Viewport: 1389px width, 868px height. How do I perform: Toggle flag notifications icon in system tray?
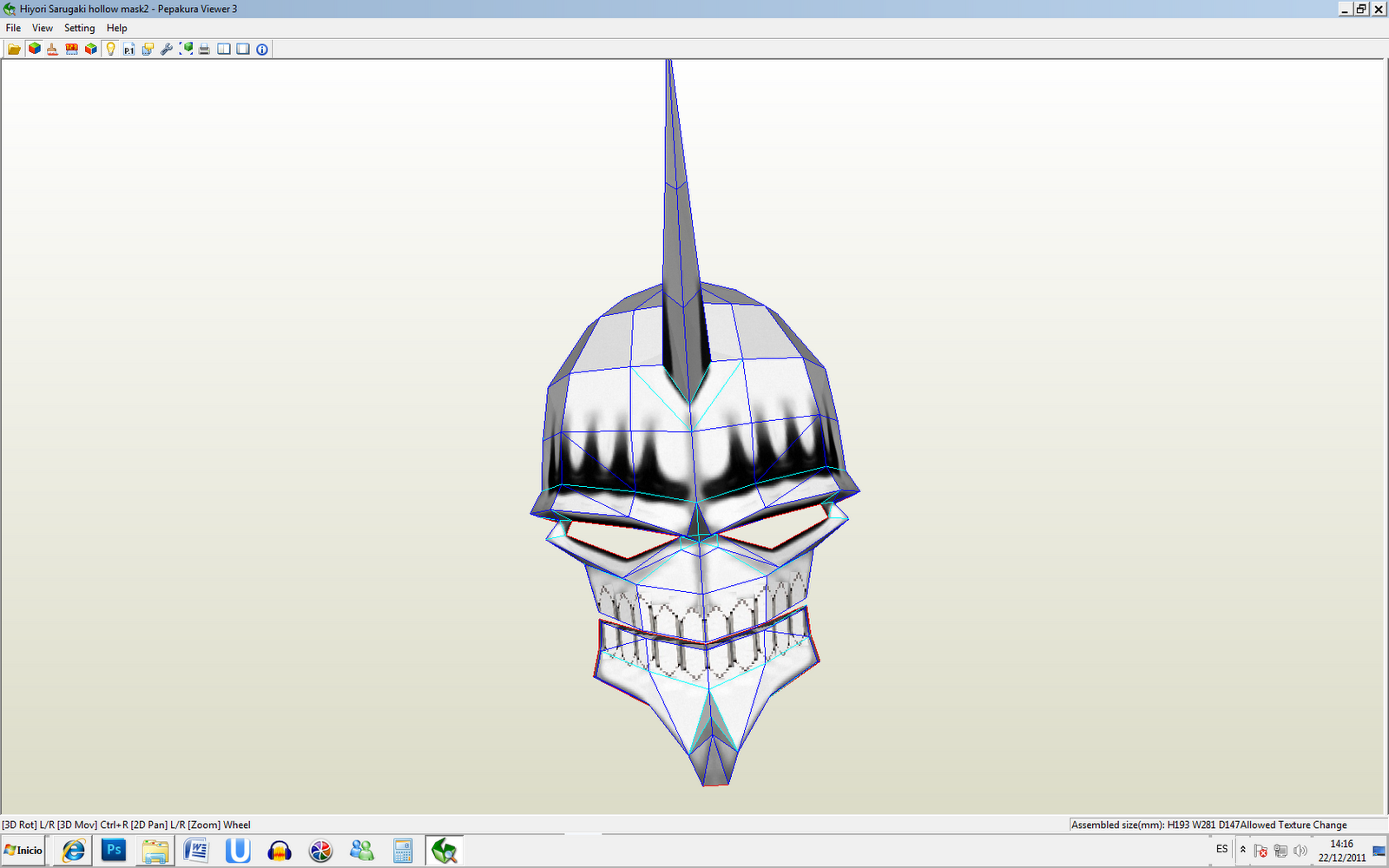(1261, 851)
